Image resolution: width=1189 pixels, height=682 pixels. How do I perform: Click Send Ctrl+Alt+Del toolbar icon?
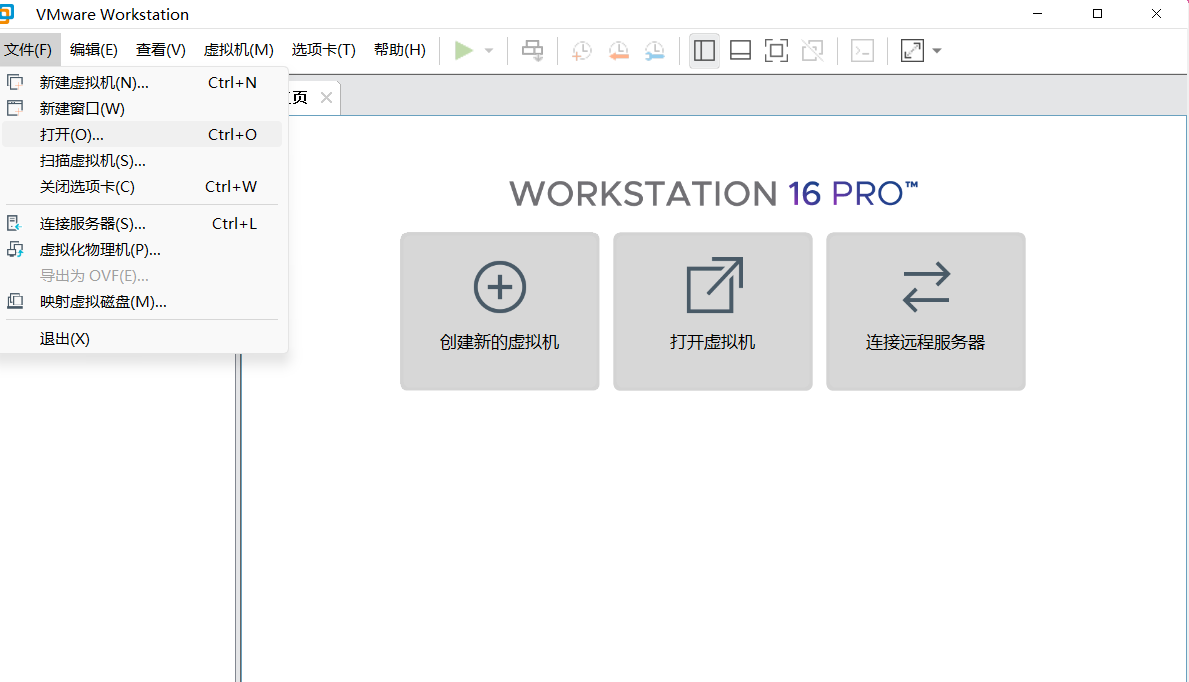point(532,51)
